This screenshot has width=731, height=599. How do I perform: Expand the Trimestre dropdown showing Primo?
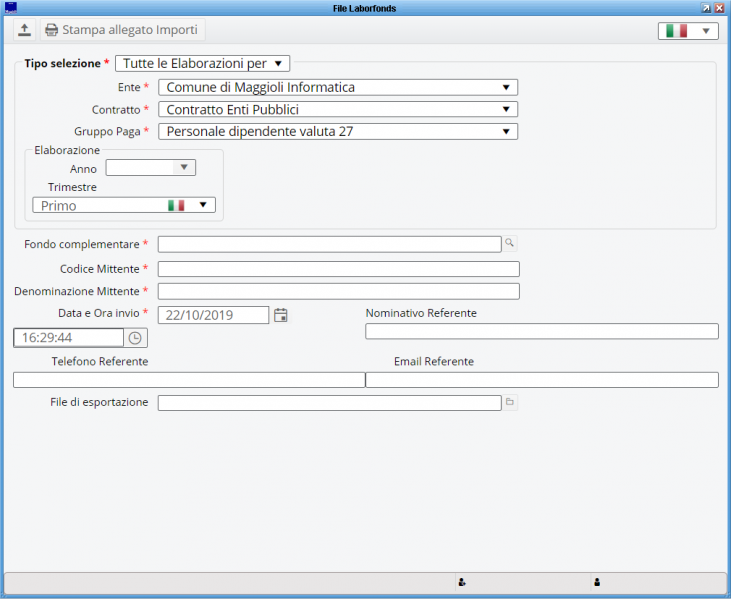(124, 205)
